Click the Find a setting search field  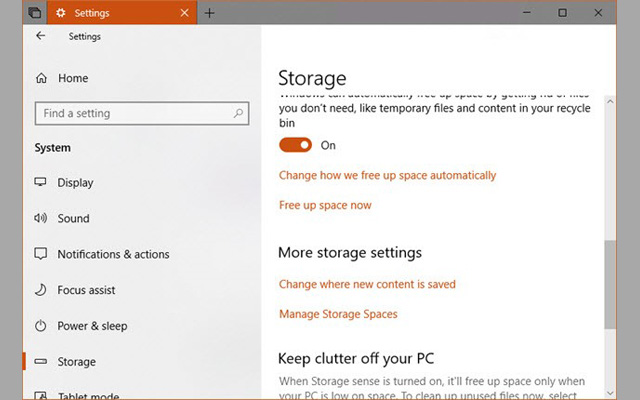[130, 114]
